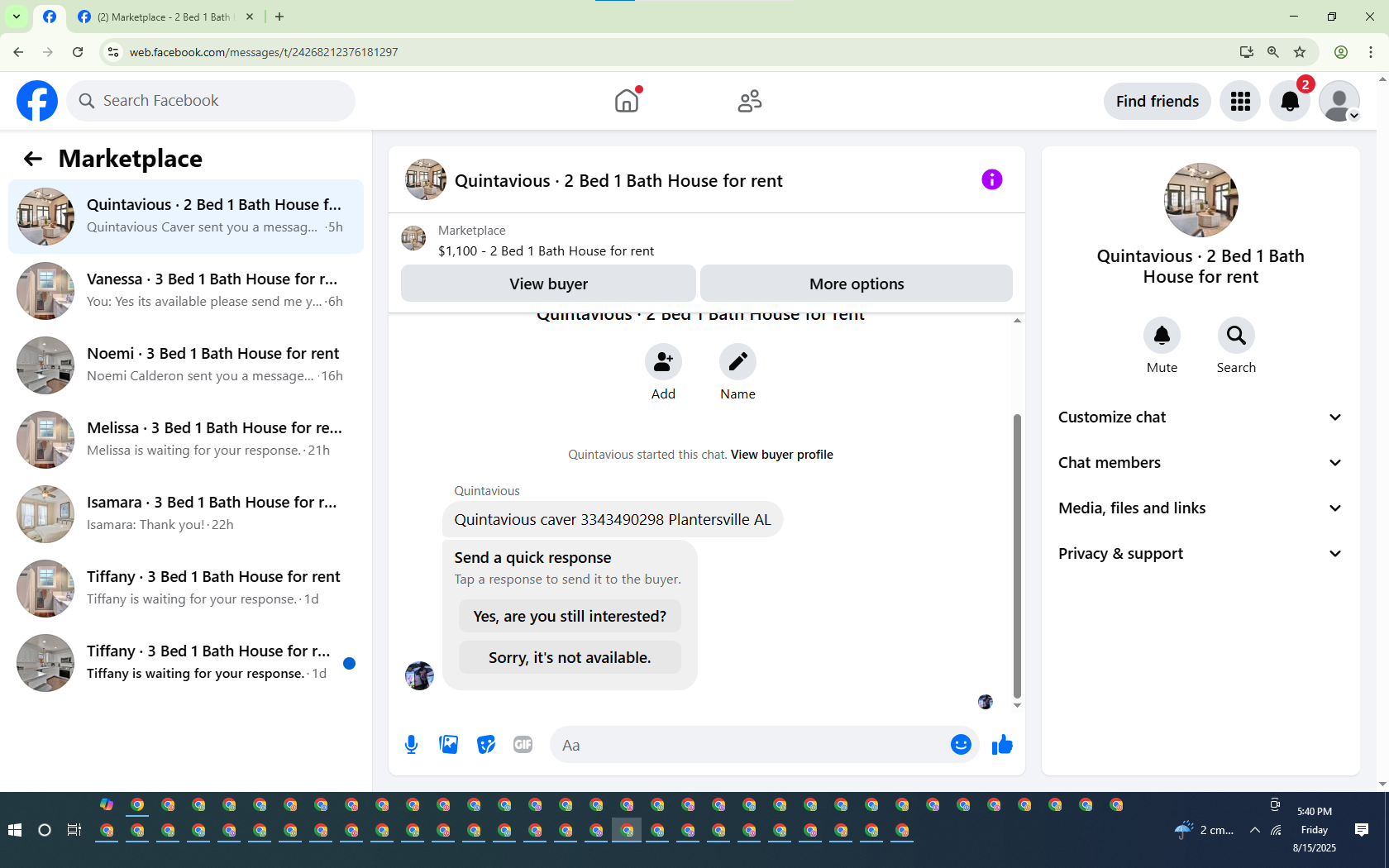Open Isamara 3 Bed 1 Bath conversation
The width and height of the screenshot is (1389, 868).
coord(186,514)
